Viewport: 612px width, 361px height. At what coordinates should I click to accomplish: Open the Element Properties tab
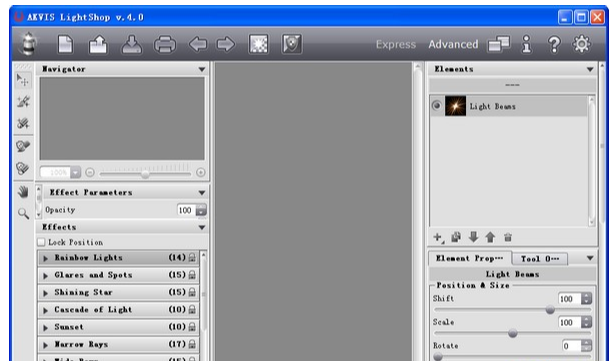point(470,258)
